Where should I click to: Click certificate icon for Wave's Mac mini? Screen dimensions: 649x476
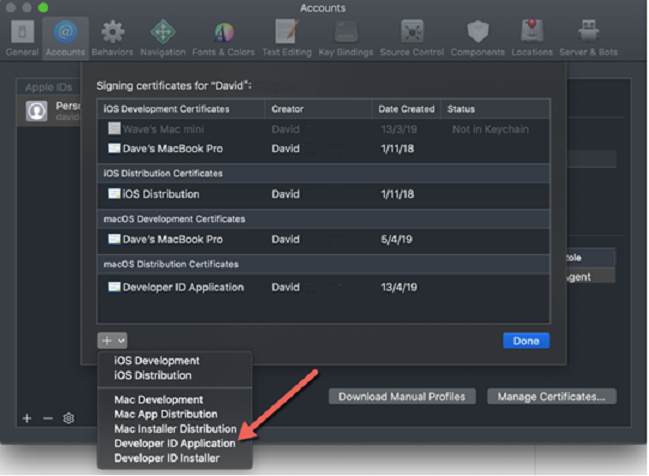114,128
